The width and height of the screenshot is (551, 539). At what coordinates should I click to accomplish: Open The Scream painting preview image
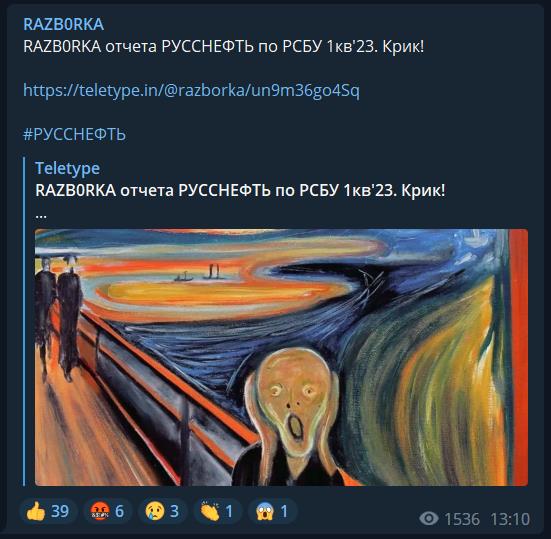(x=281, y=357)
